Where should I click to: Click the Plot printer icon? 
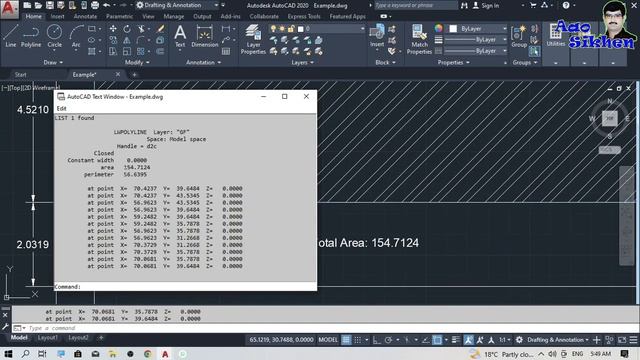coord(95,5)
